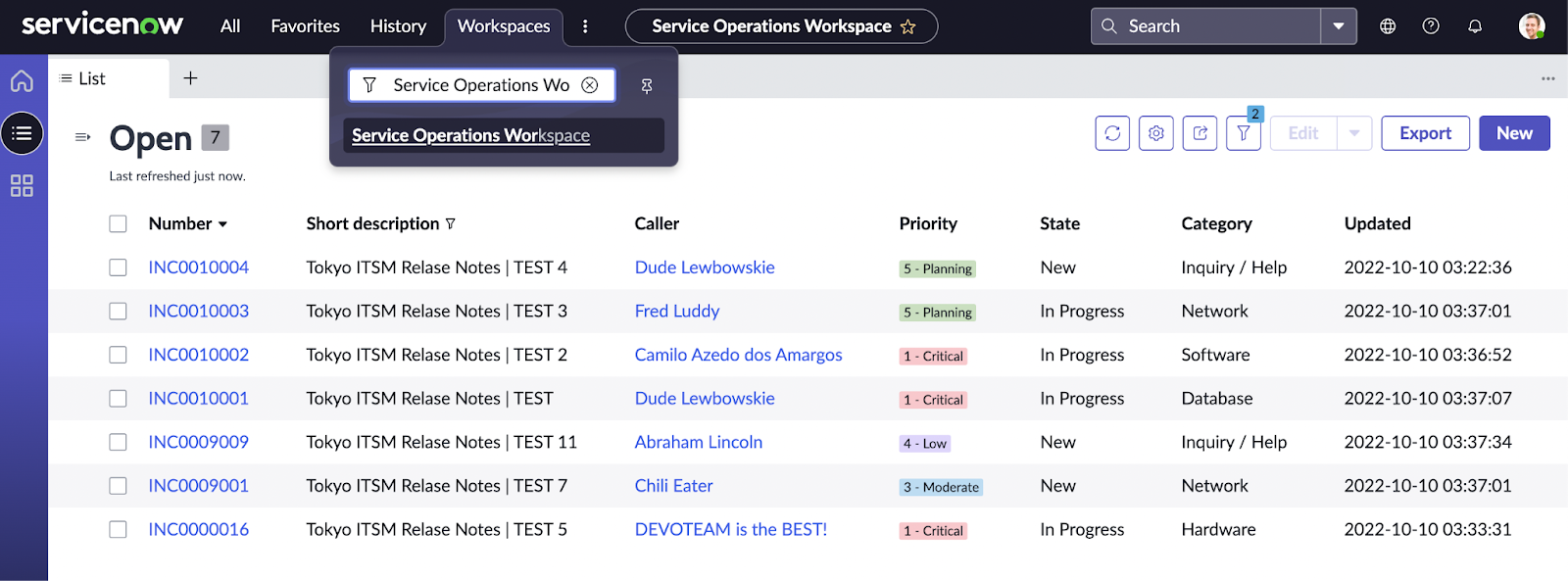1568x581 pixels.
Task: Click the Caller column header
Action: click(x=657, y=223)
